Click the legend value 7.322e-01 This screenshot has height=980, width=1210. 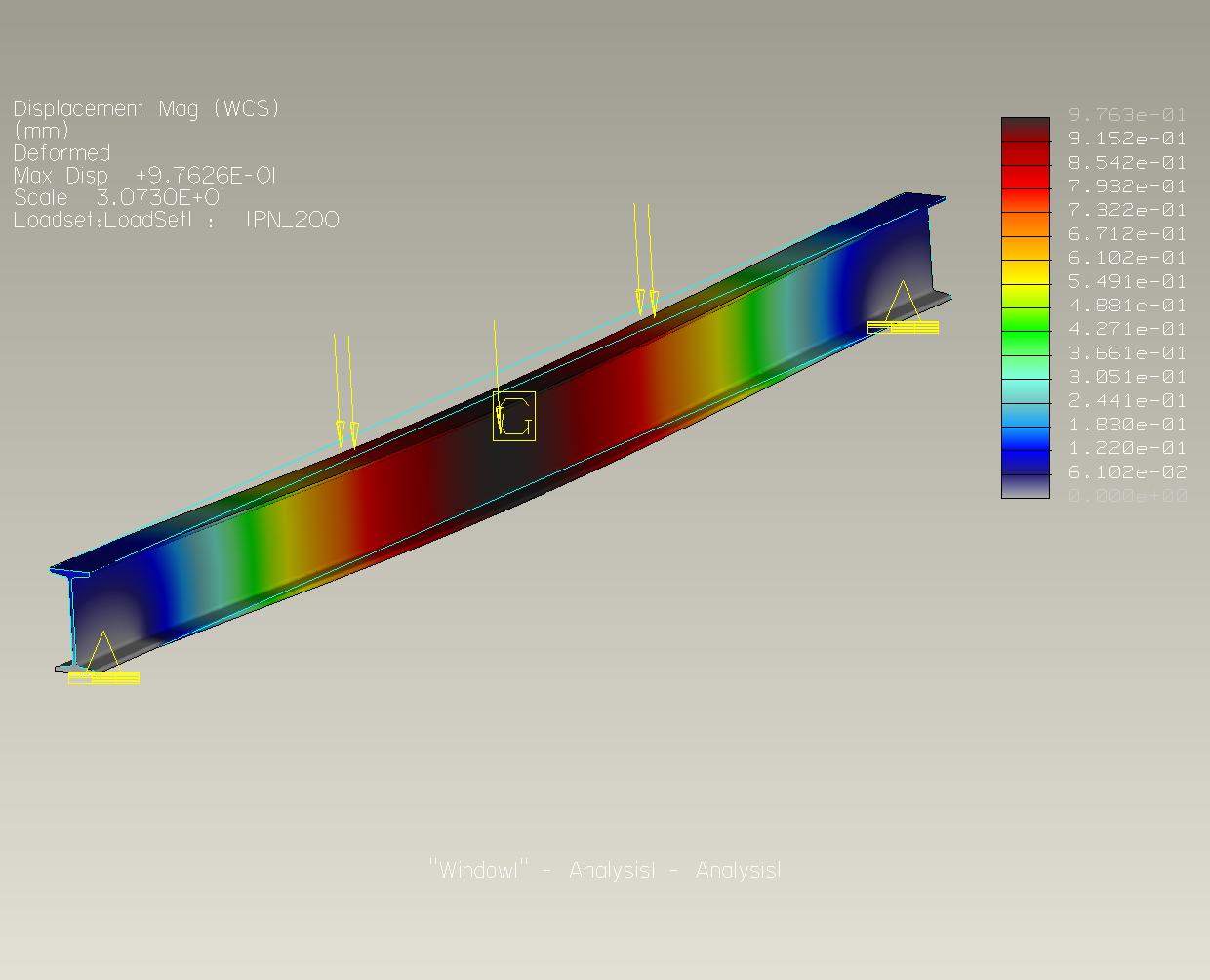point(1128,210)
